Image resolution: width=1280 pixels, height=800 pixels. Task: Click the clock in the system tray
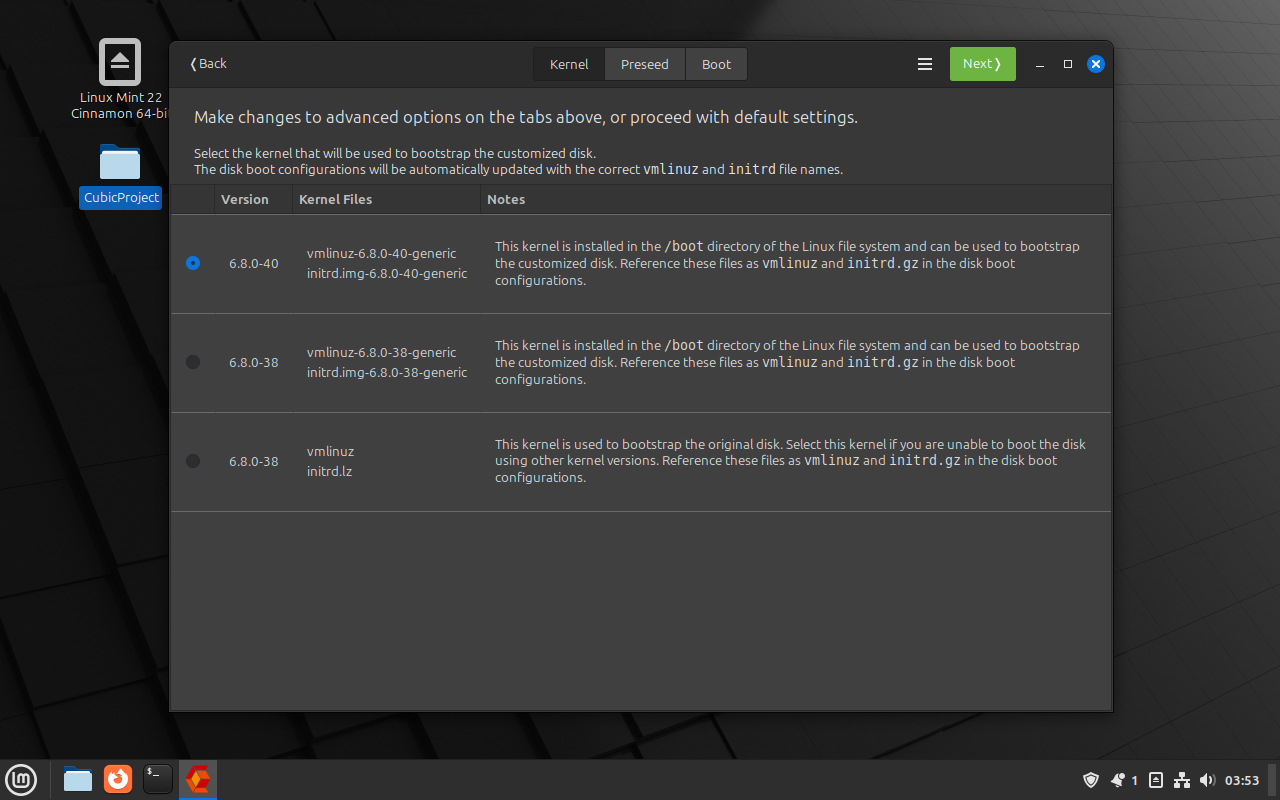tap(1242, 780)
